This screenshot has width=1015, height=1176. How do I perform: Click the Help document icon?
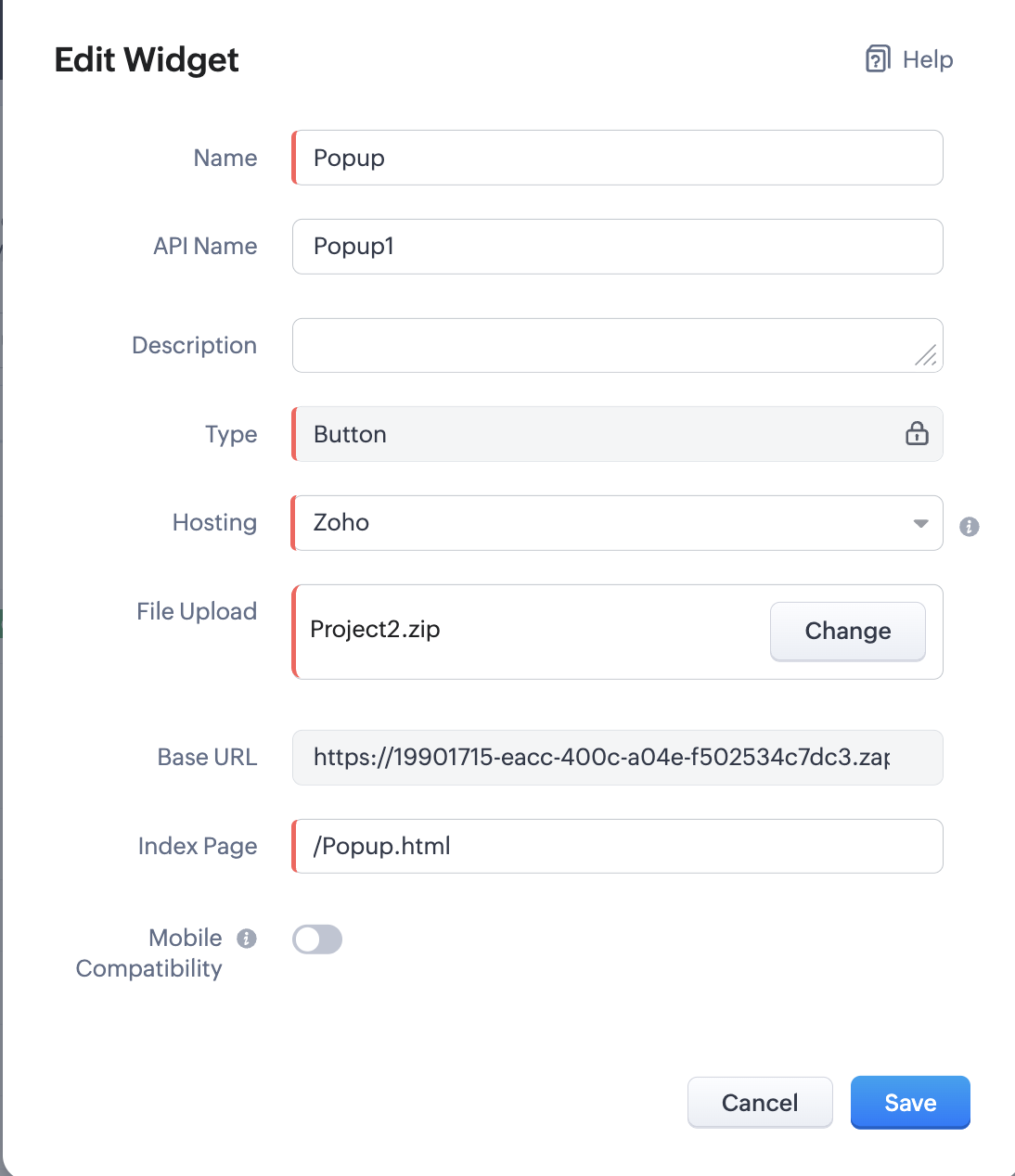[877, 59]
